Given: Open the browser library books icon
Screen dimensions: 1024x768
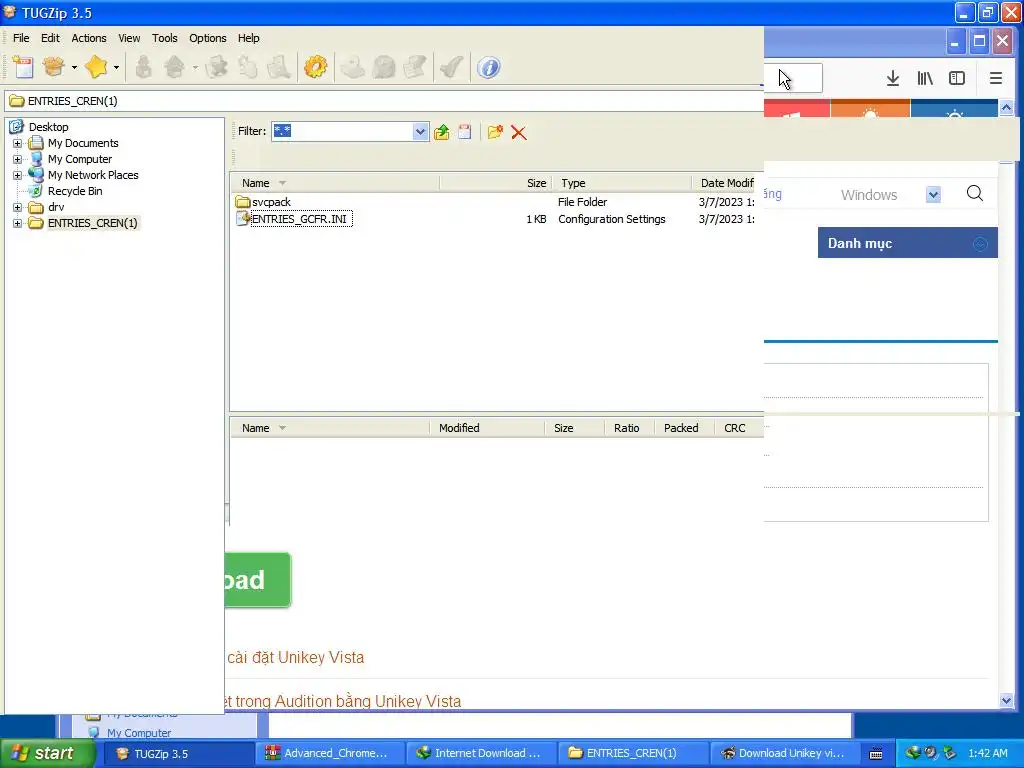Looking at the screenshot, I should [x=925, y=78].
